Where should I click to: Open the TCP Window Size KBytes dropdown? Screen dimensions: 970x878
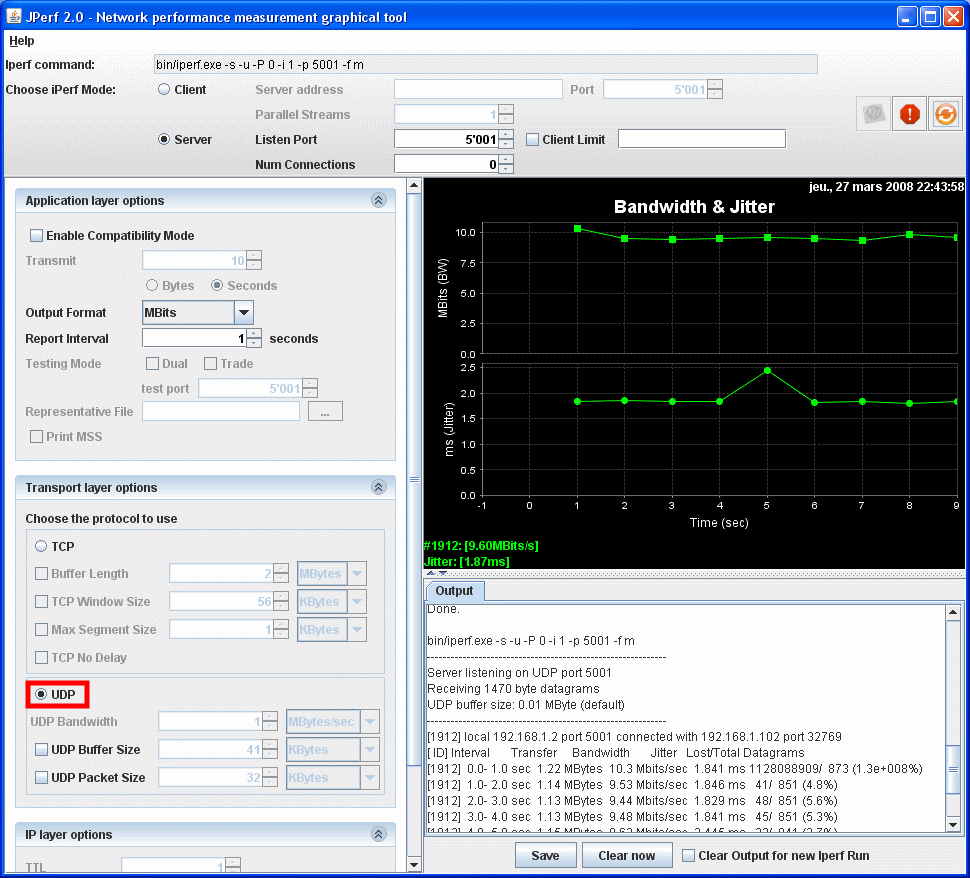pyautogui.click(x=357, y=601)
